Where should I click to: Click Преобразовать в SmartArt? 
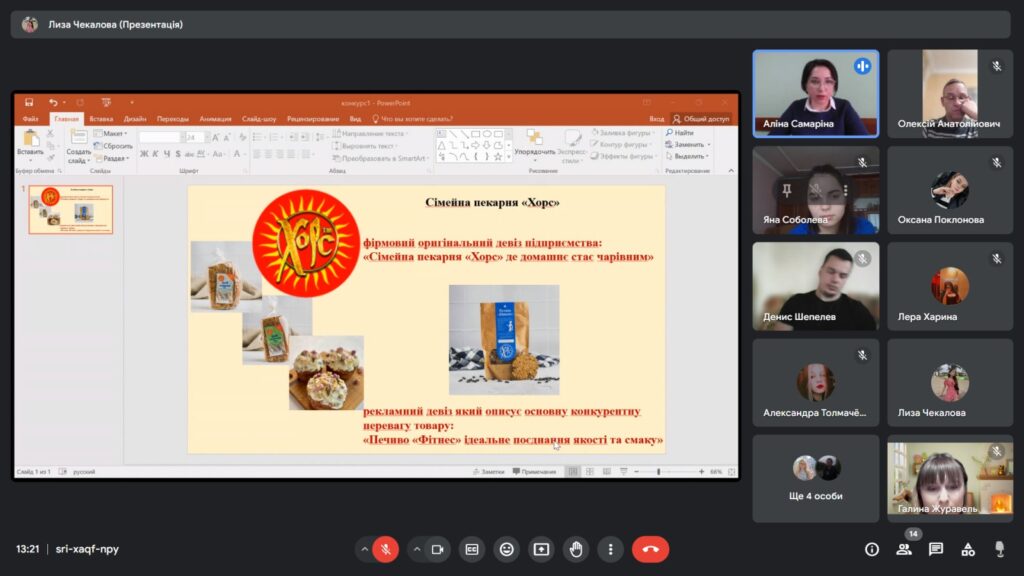[x=380, y=158]
